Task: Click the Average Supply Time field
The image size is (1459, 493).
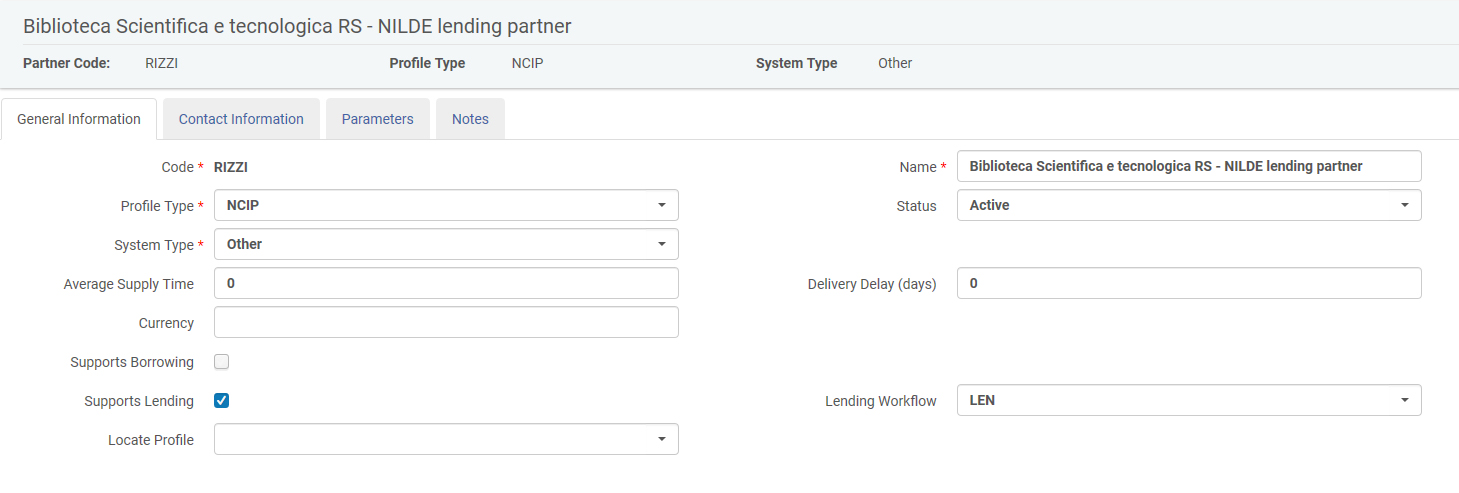Action: 446,283
